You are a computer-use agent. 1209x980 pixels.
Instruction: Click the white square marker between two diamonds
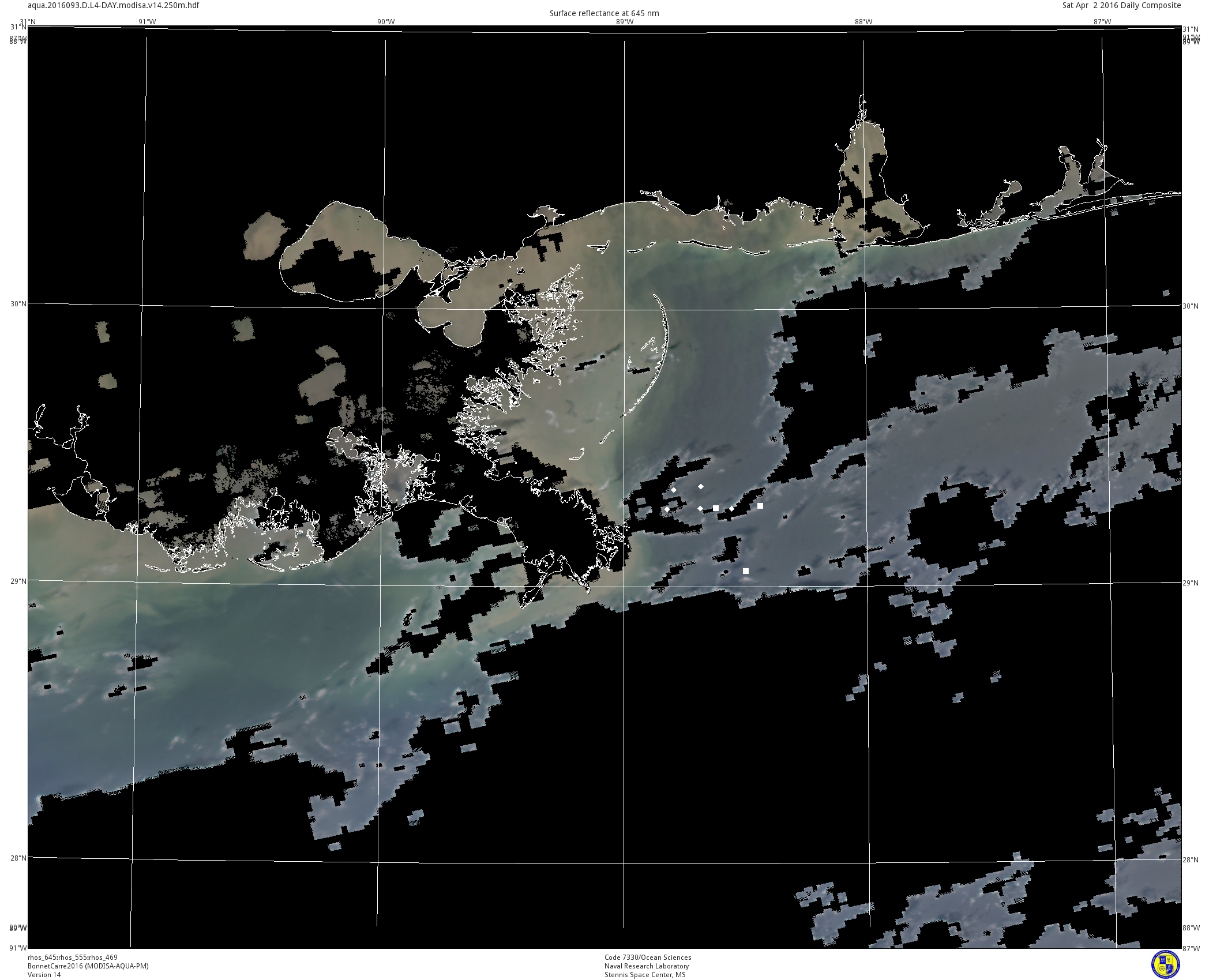(x=716, y=508)
